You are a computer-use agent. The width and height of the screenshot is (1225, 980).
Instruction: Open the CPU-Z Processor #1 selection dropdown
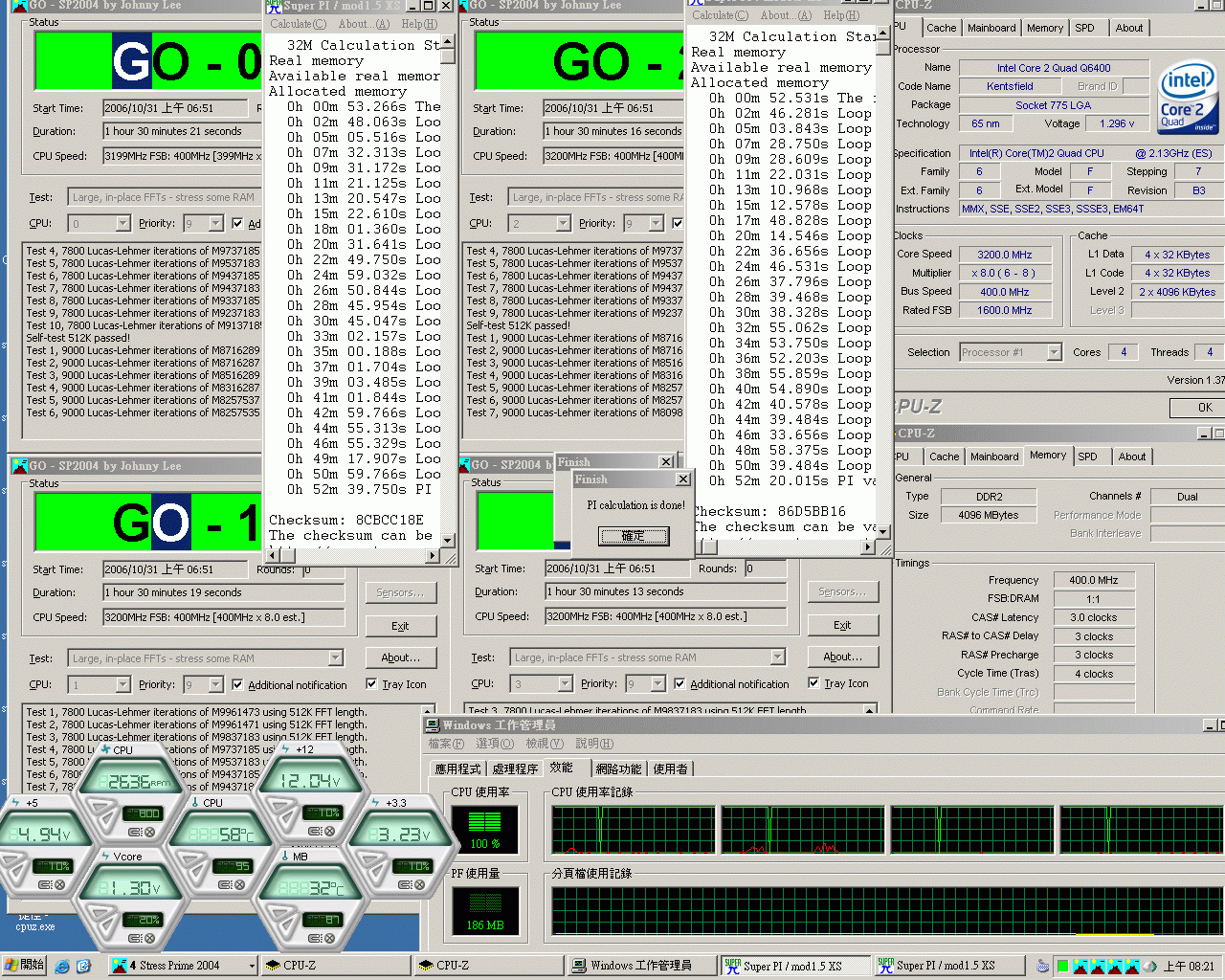point(1054,352)
